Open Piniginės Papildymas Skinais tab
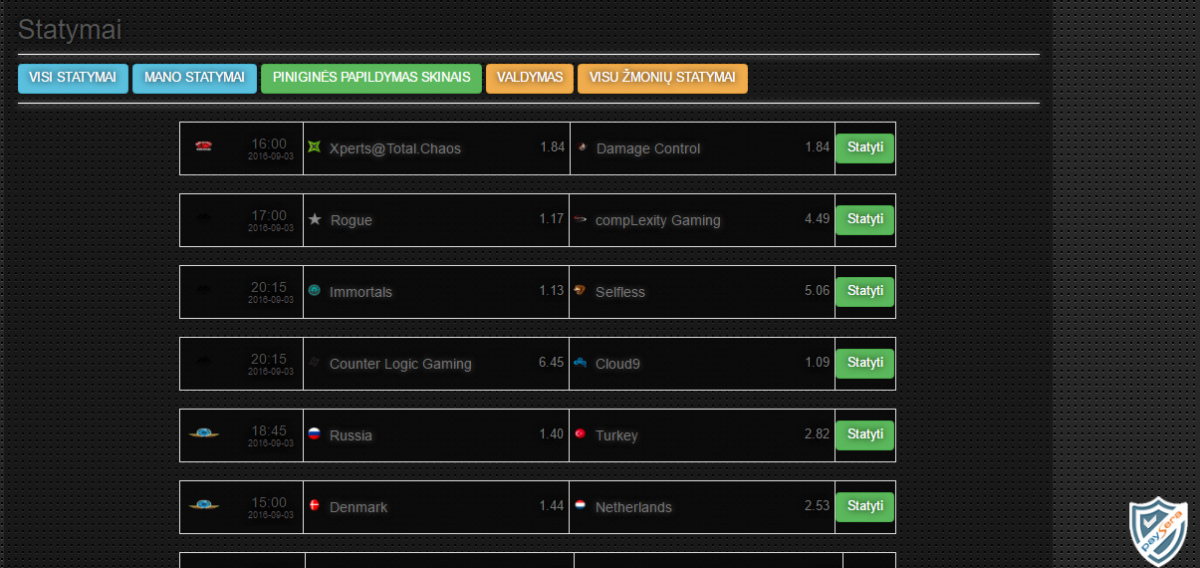The width and height of the screenshot is (1200, 568). (x=371, y=79)
